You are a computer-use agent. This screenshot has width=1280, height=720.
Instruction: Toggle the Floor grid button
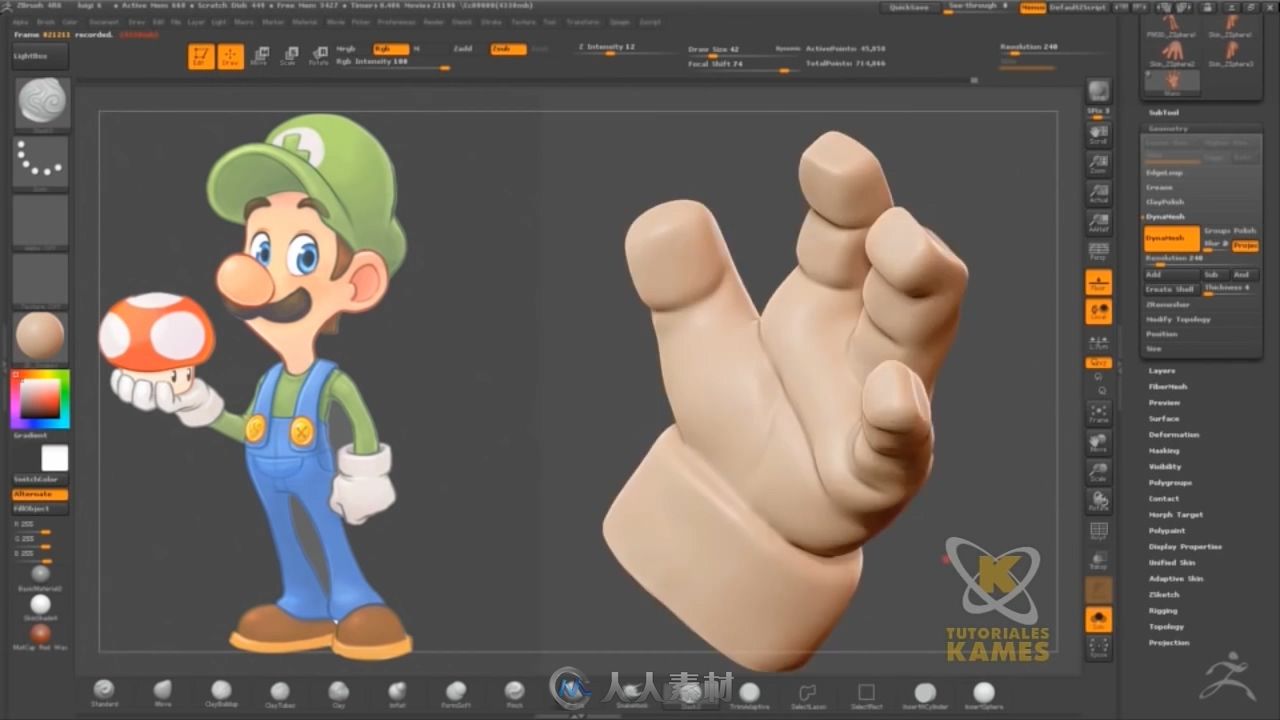coord(1098,282)
